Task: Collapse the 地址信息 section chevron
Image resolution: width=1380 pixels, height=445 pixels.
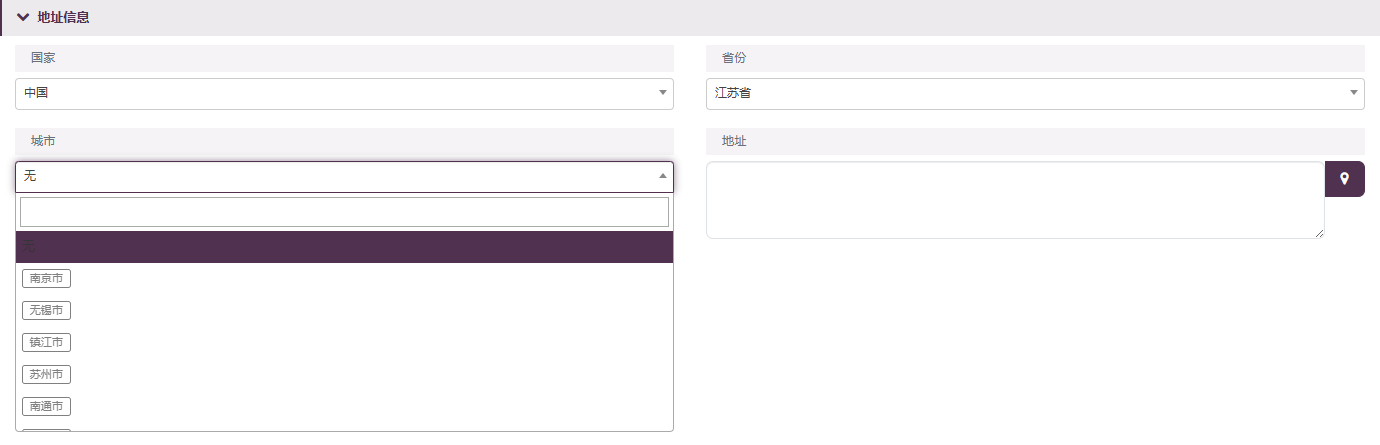Action: click(x=23, y=17)
